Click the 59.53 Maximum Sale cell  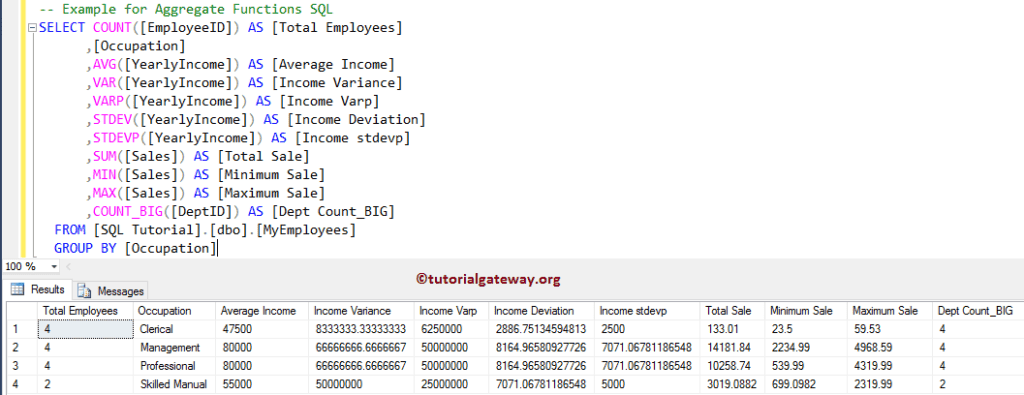(889, 329)
